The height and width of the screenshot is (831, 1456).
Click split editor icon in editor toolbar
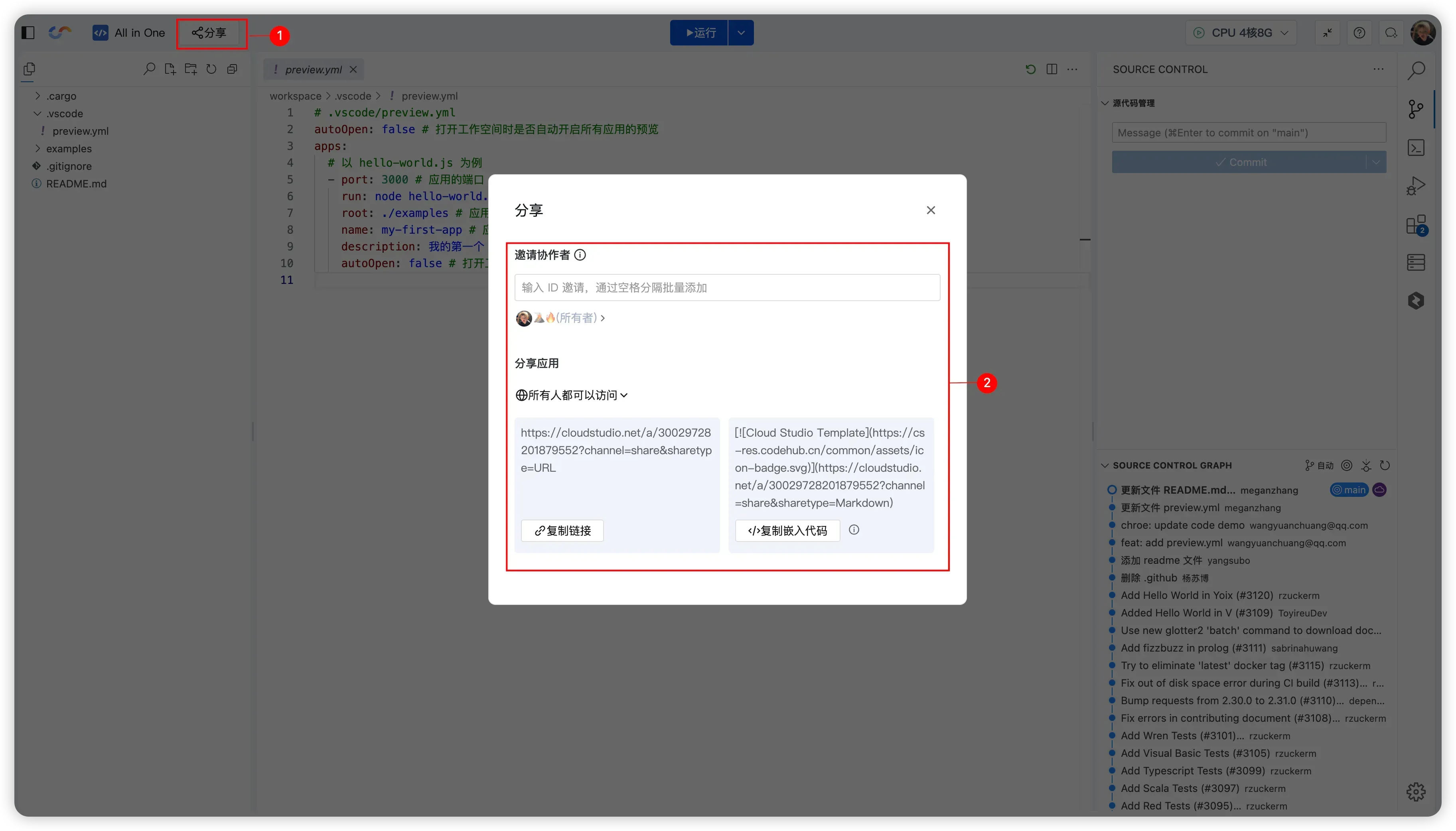[x=1051, y=69]
